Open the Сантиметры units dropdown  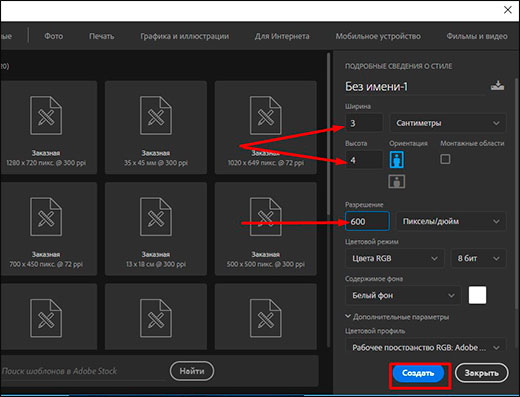click(448, 123)
